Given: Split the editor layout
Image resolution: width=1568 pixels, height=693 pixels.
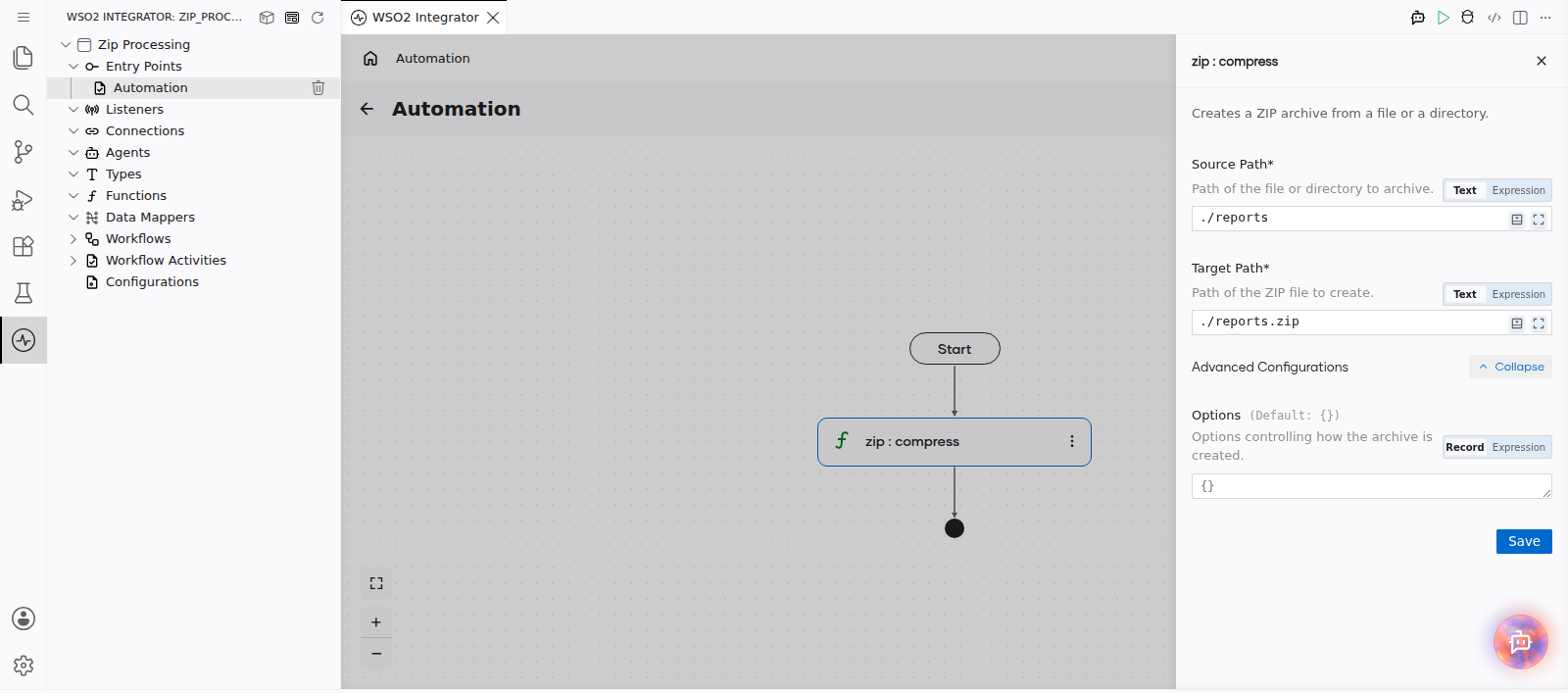Looking at the screenshot, I should pos(1520,18).
